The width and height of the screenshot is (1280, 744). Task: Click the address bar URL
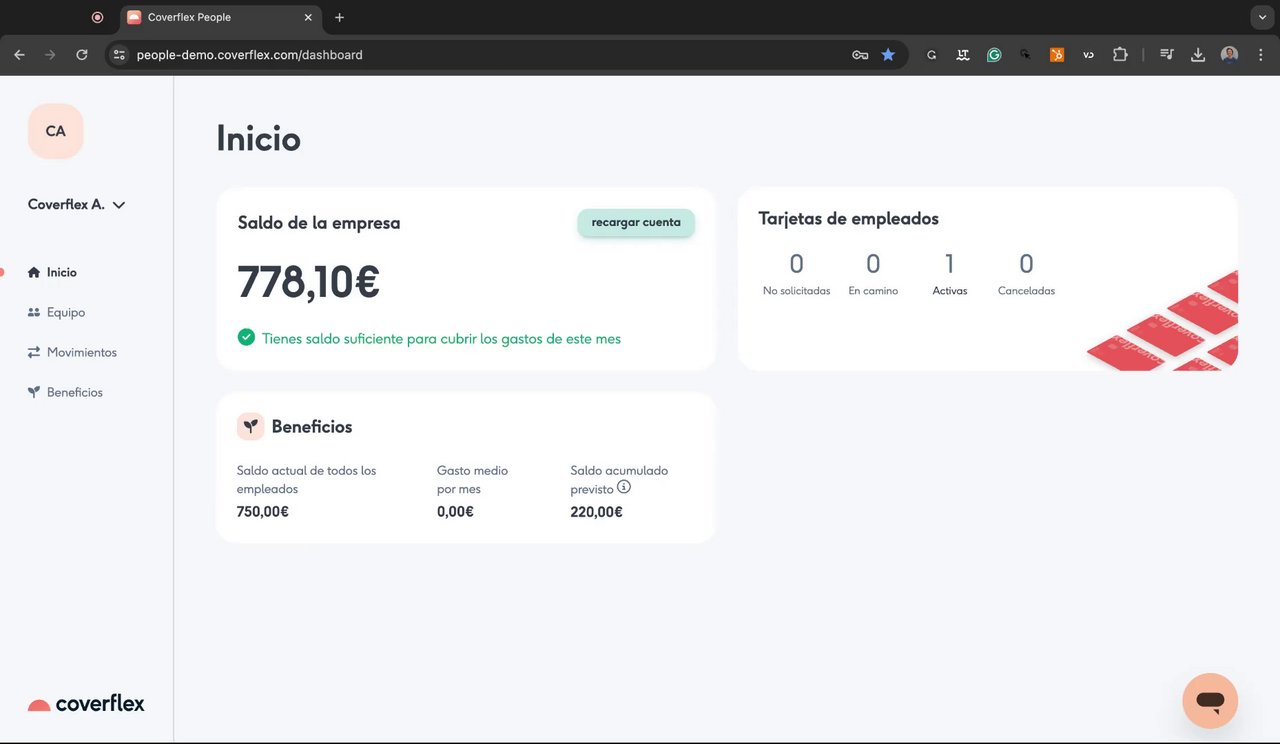click(x=250, y=55)
